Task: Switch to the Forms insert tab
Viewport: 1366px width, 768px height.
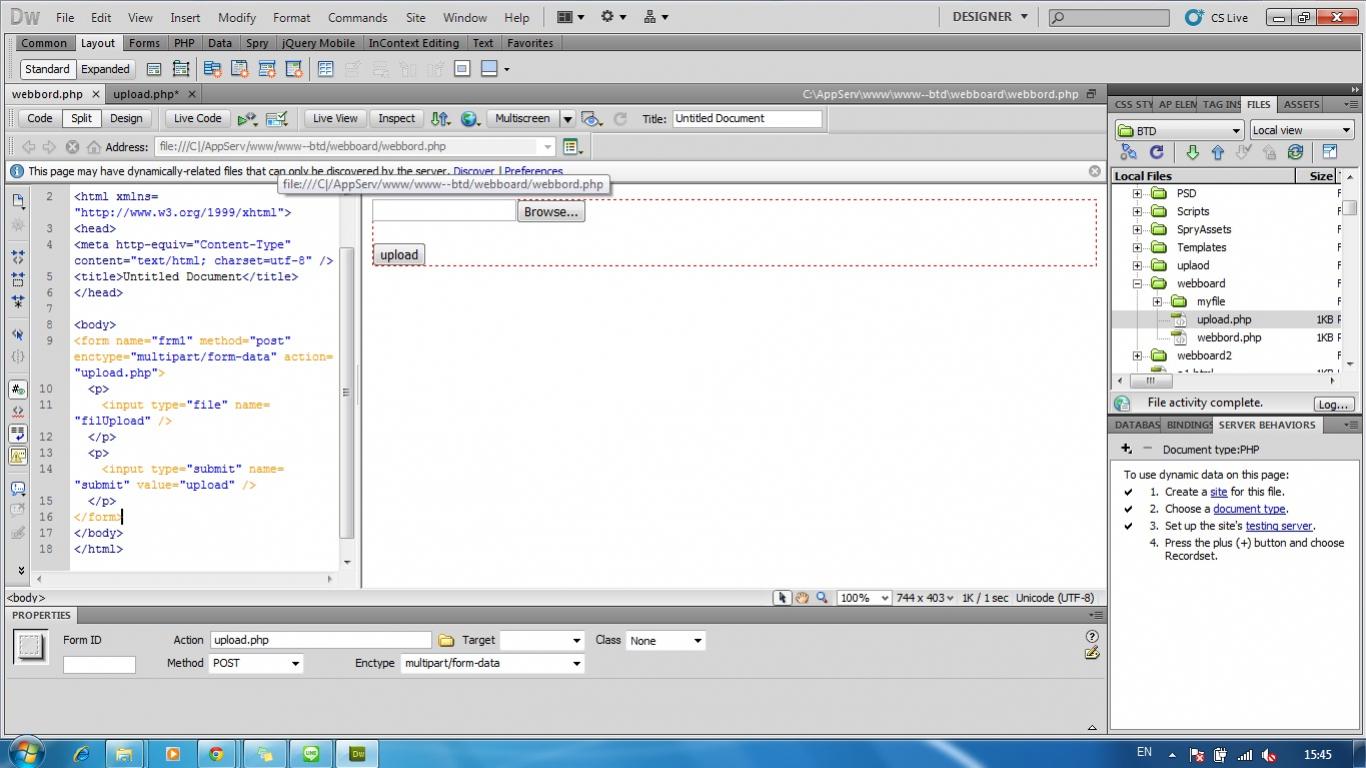Action: pos(144,43)
